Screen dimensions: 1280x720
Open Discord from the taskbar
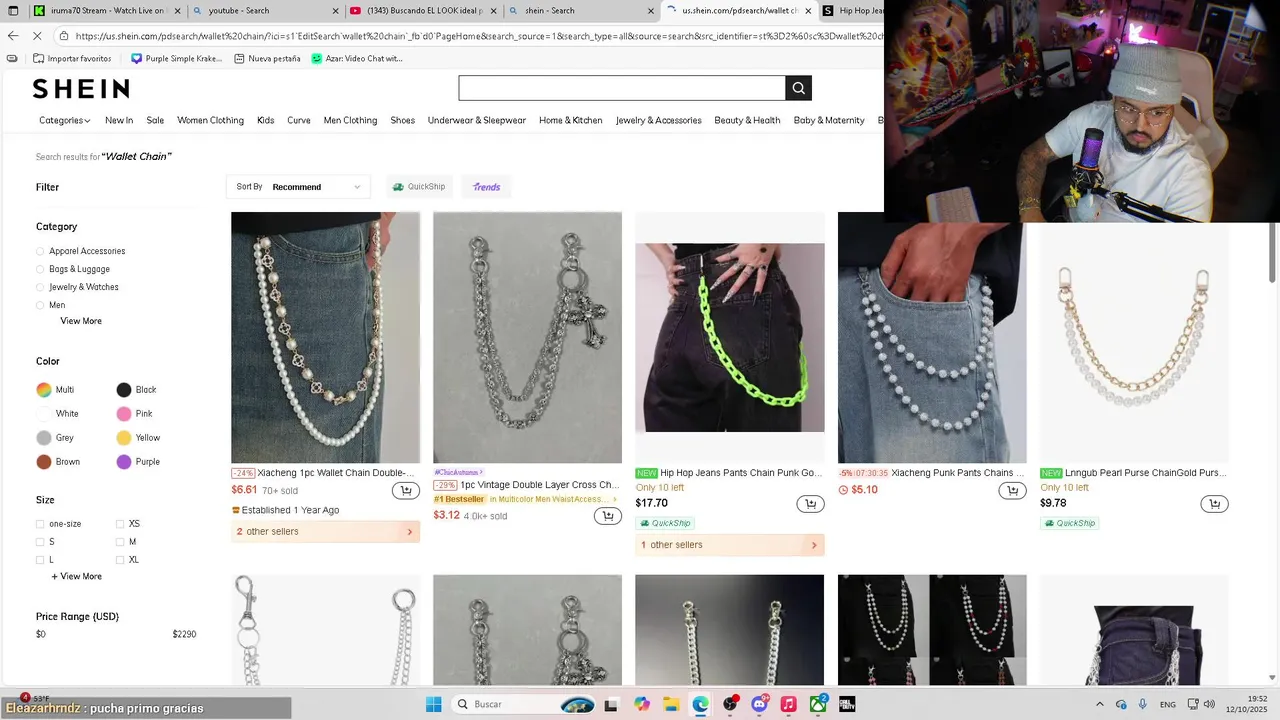[759, 704]
